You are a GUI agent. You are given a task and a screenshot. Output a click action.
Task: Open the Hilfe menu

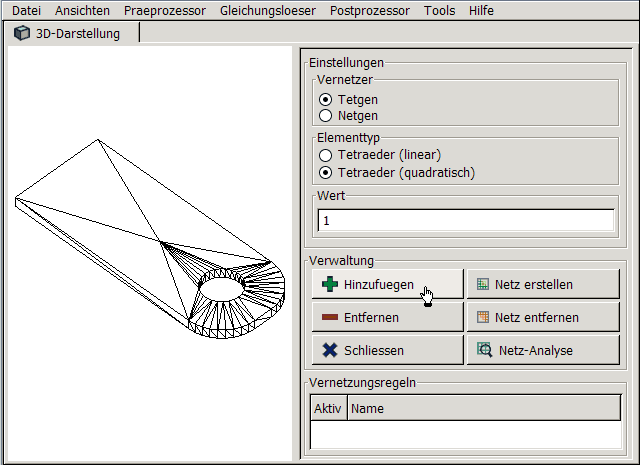click(x=481, y=10)
